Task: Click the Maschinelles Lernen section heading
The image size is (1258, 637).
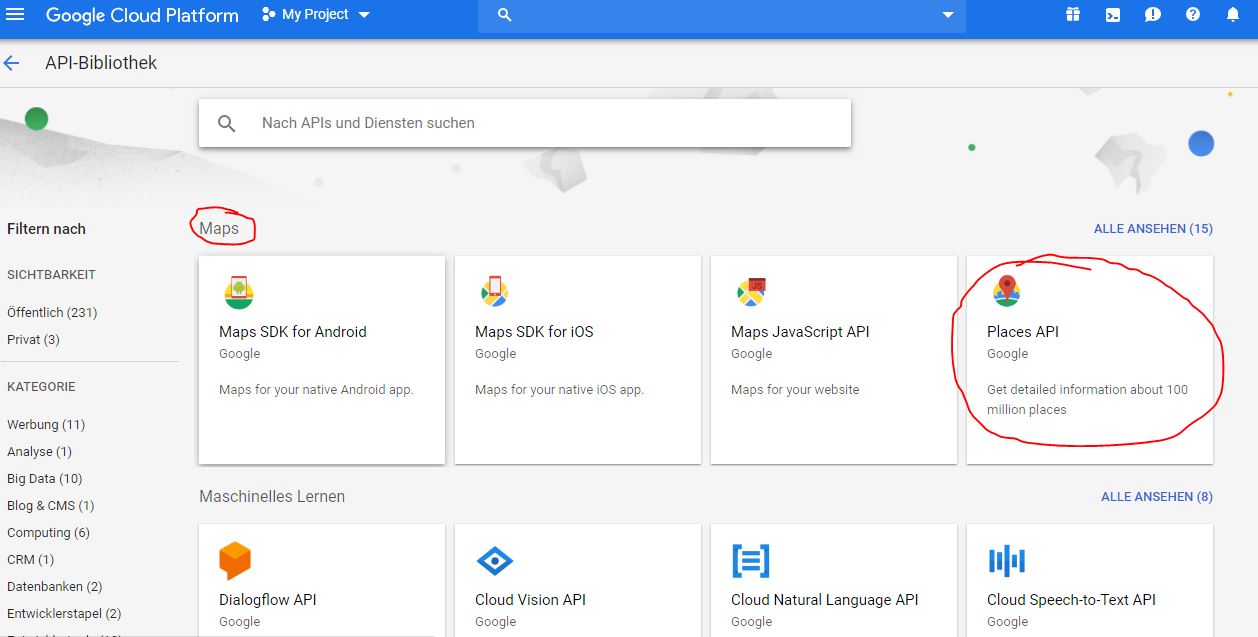Action: click(x=272, y=497)
